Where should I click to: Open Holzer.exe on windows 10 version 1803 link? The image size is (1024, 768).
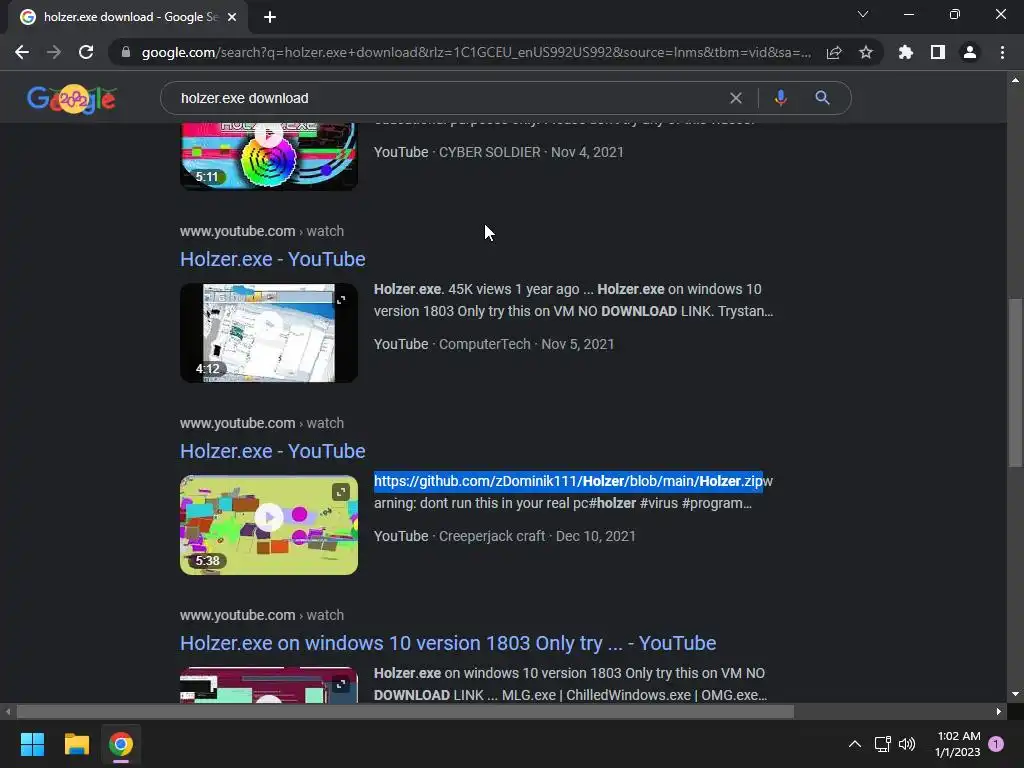(448, 643)
